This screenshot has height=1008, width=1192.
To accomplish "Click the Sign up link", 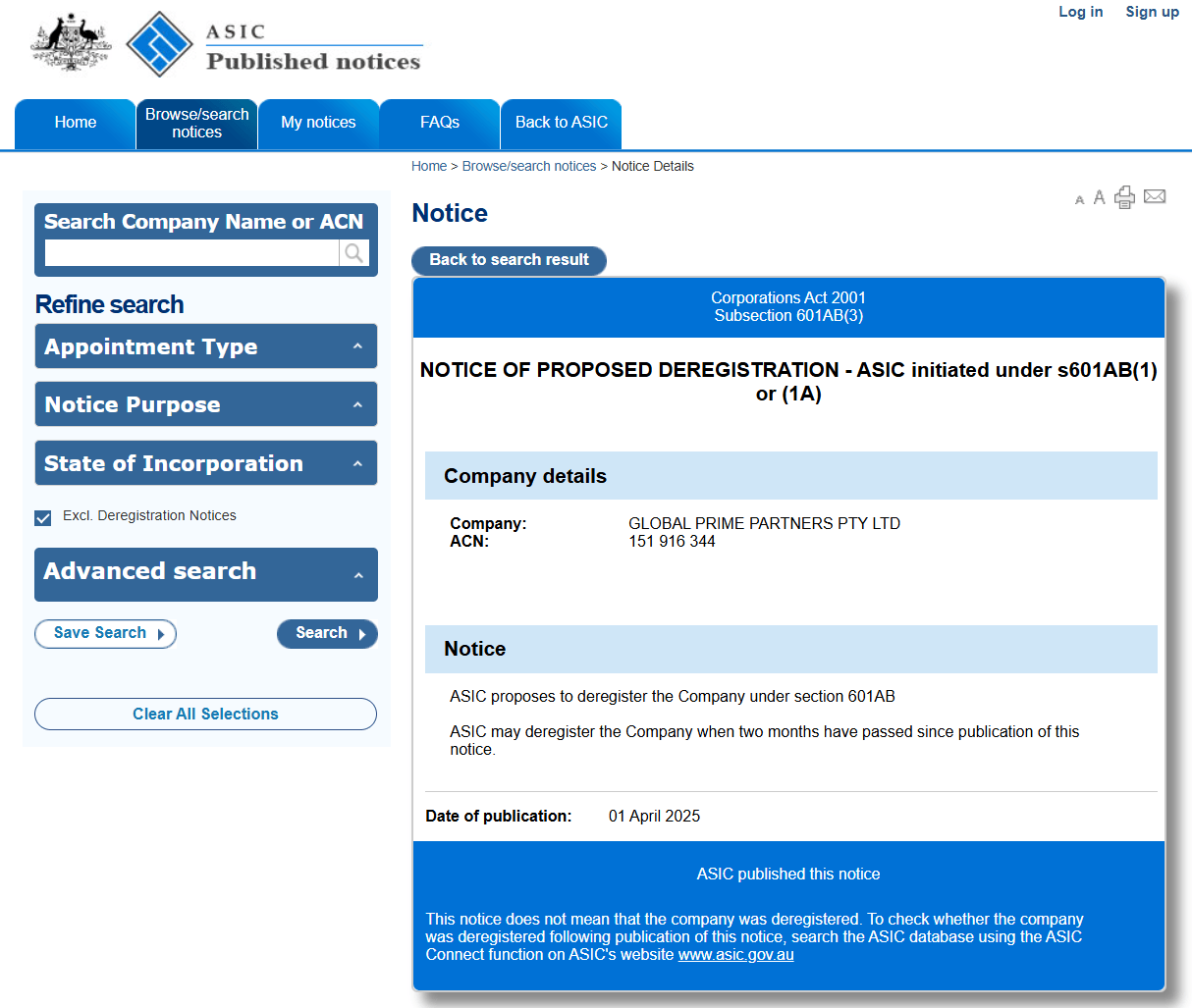I will [1152, 12].
